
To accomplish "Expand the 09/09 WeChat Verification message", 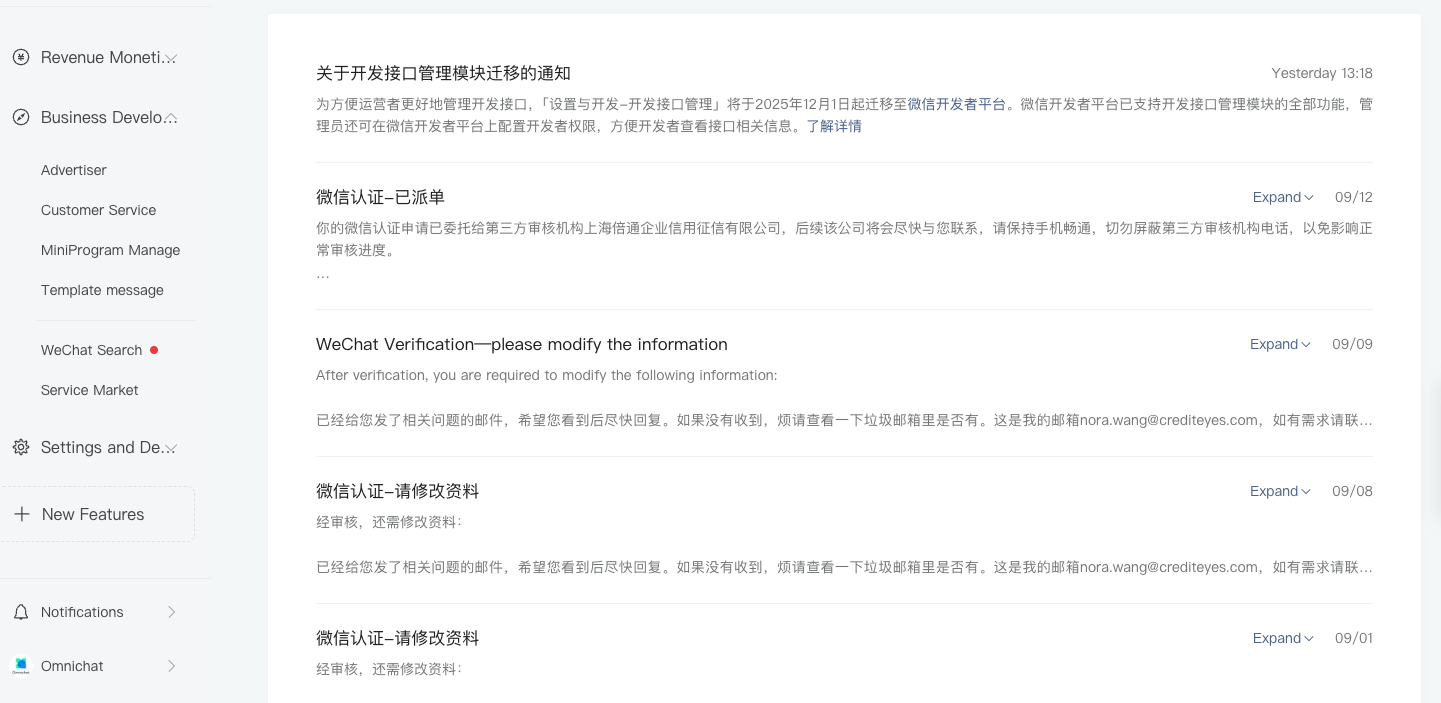I will [x=1280, y=345].
